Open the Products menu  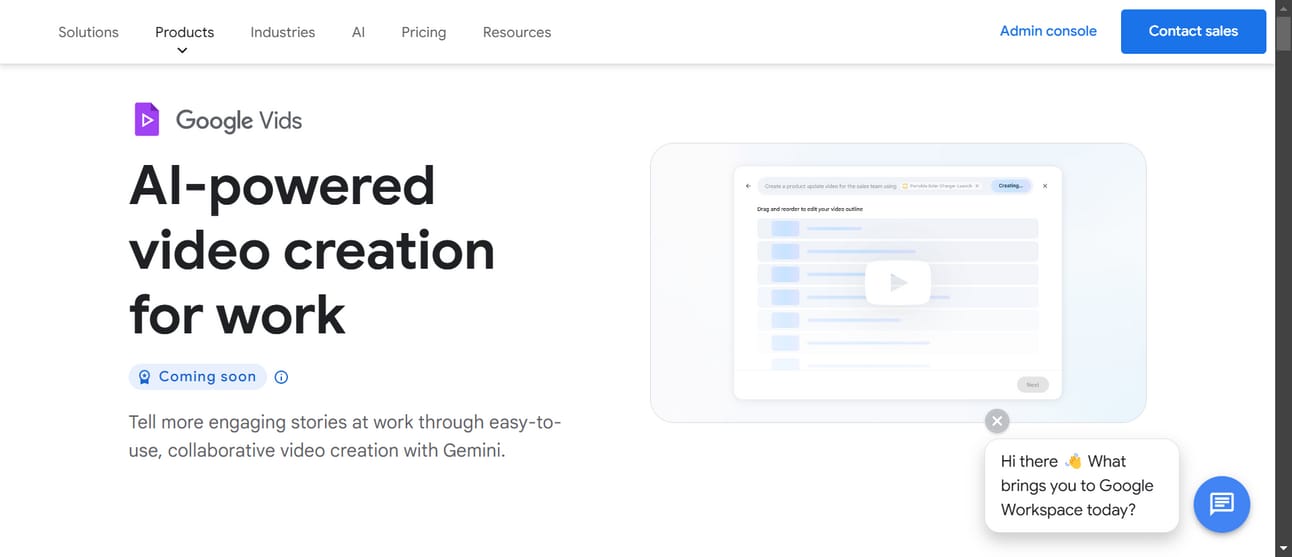coord(184,32)
